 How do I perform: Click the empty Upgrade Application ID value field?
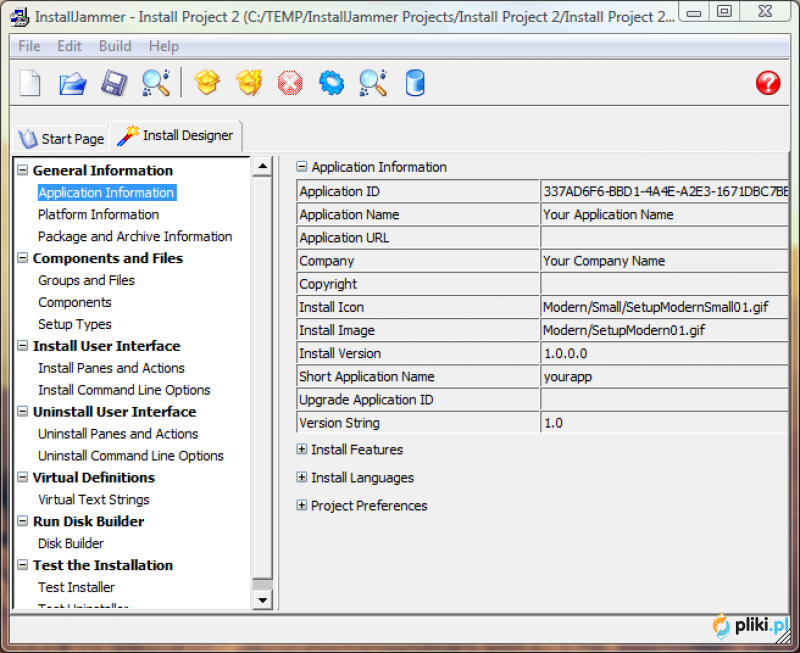(664, 399)
